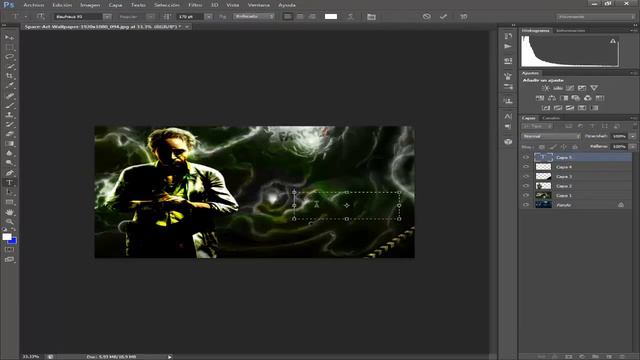
Task: Select the Lasso tool
Action: pos(9,57)
